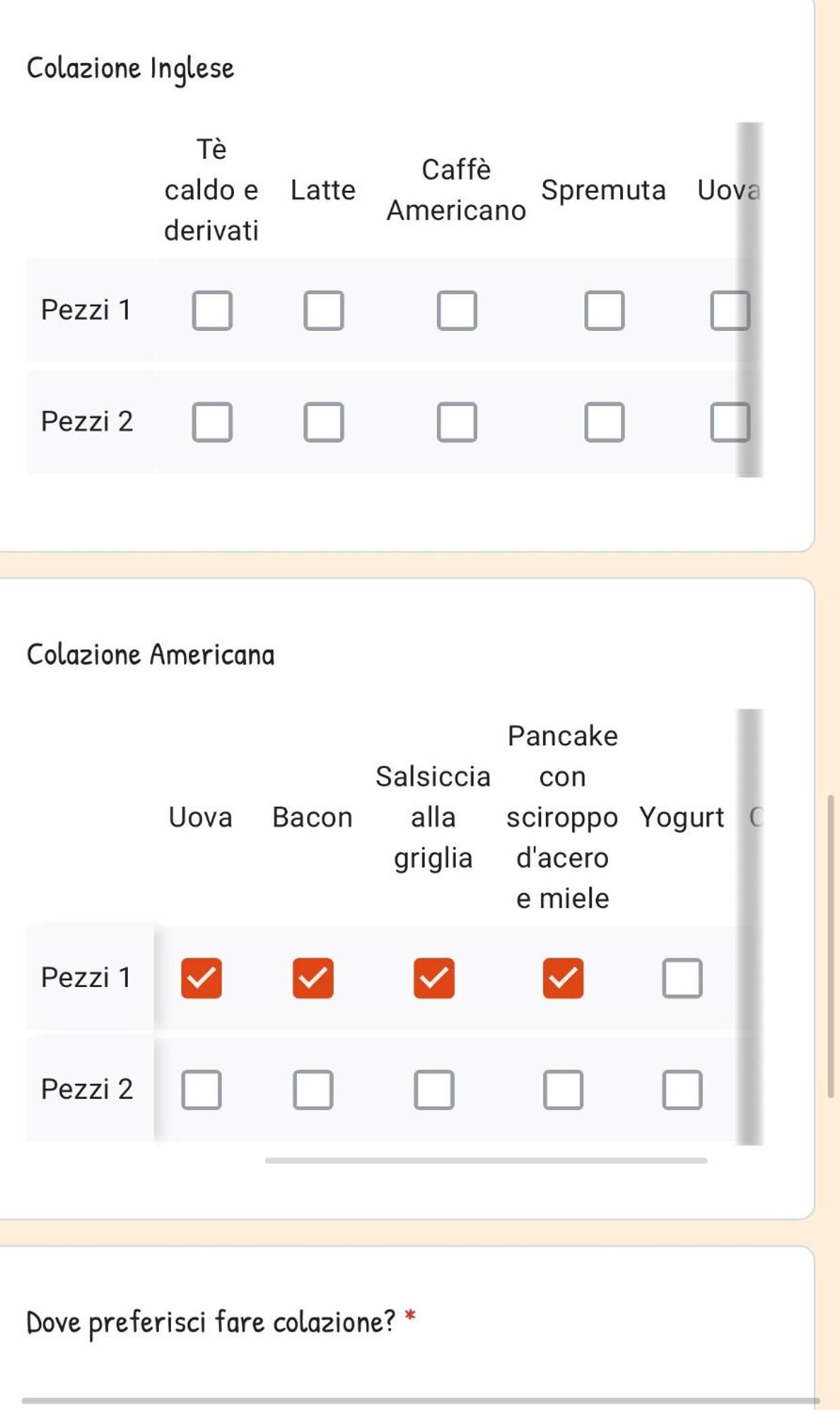Uncheck Uova Pezzi 1 in Colazione Americana
Screen dimensions: 840x1410
click(x=202, y=978)
